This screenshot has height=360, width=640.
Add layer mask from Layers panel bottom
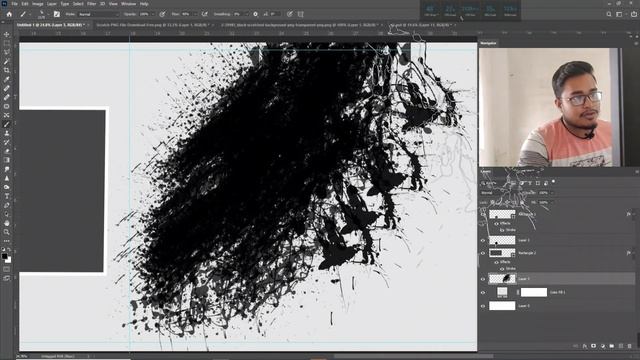pos(593,346)
